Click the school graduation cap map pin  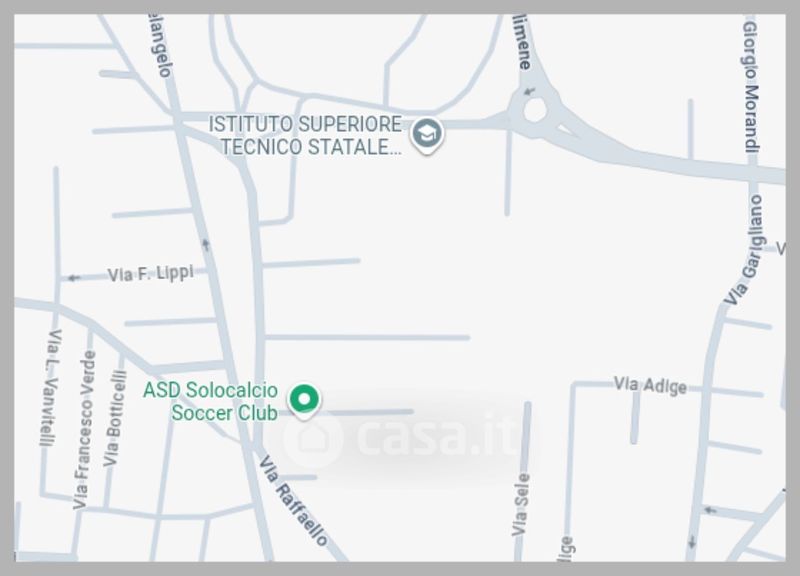427,135
